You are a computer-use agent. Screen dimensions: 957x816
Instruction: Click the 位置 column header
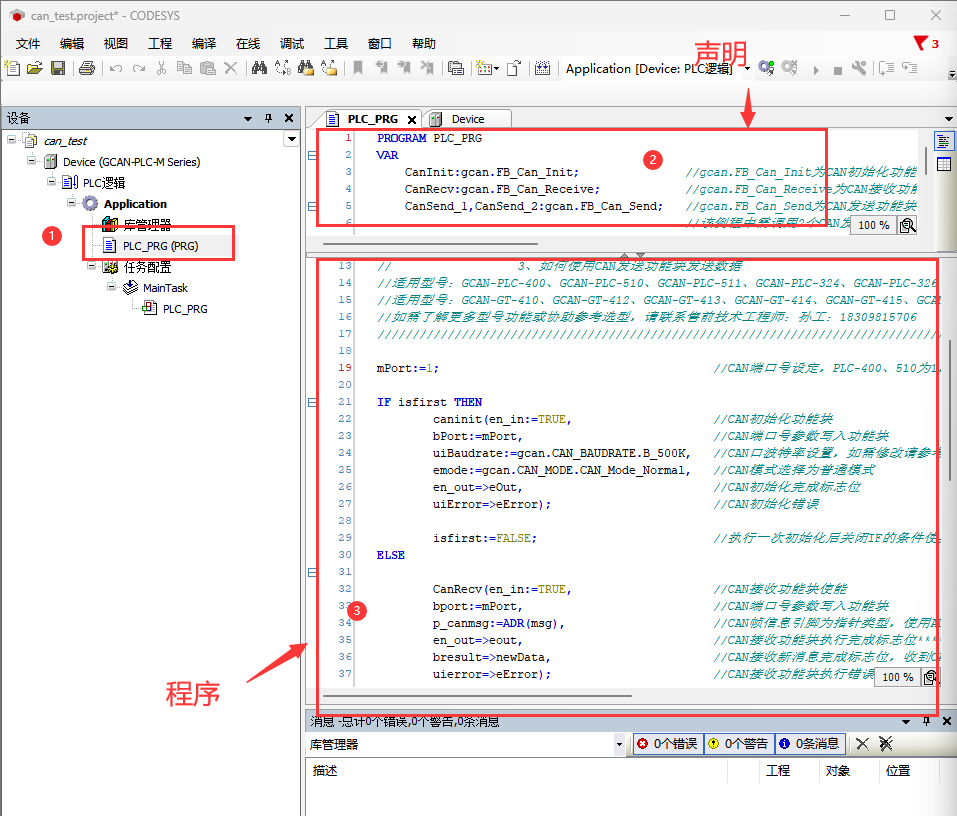(x=897, y=770)
